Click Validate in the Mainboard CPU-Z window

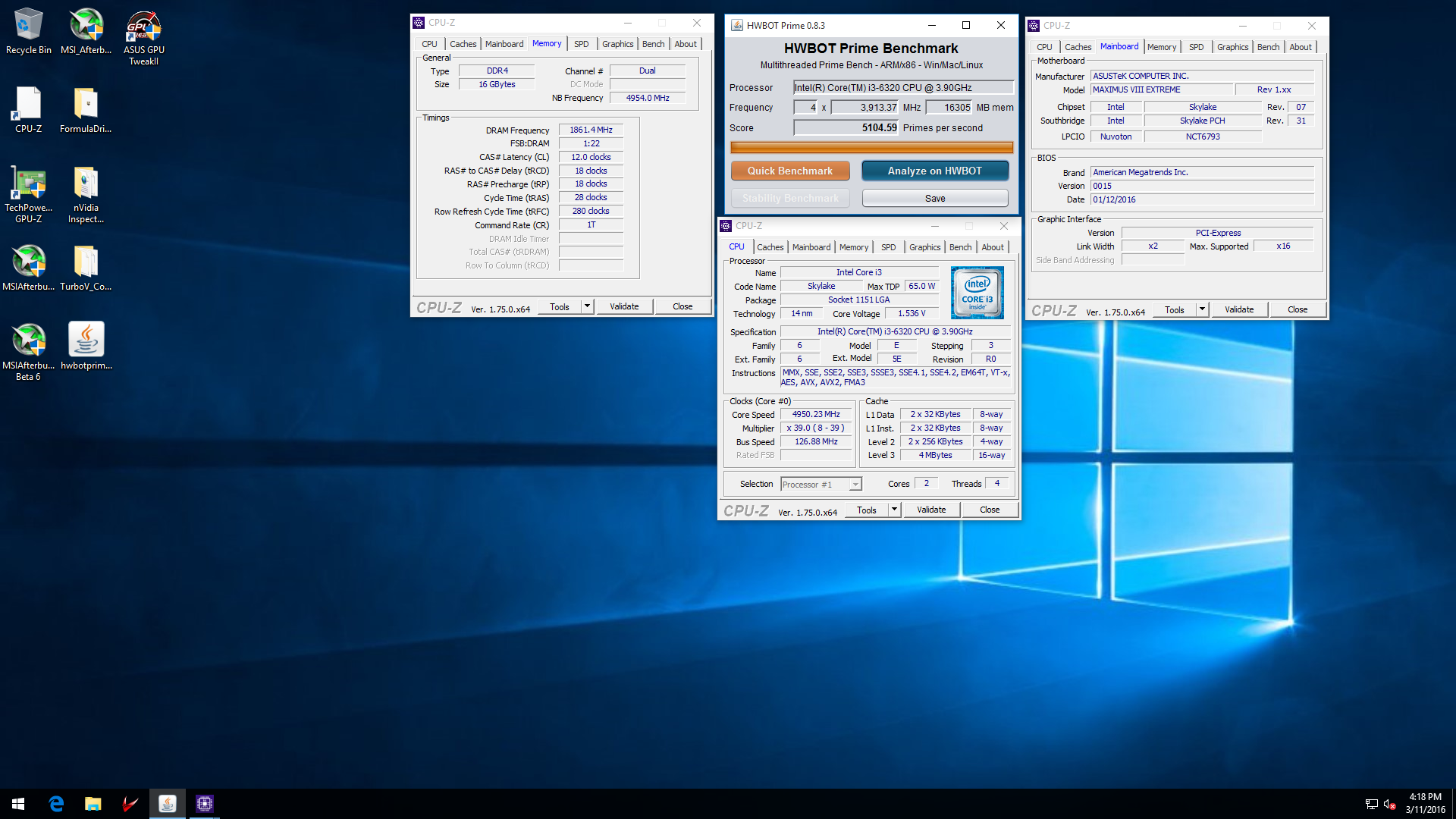click(1239, 309)
